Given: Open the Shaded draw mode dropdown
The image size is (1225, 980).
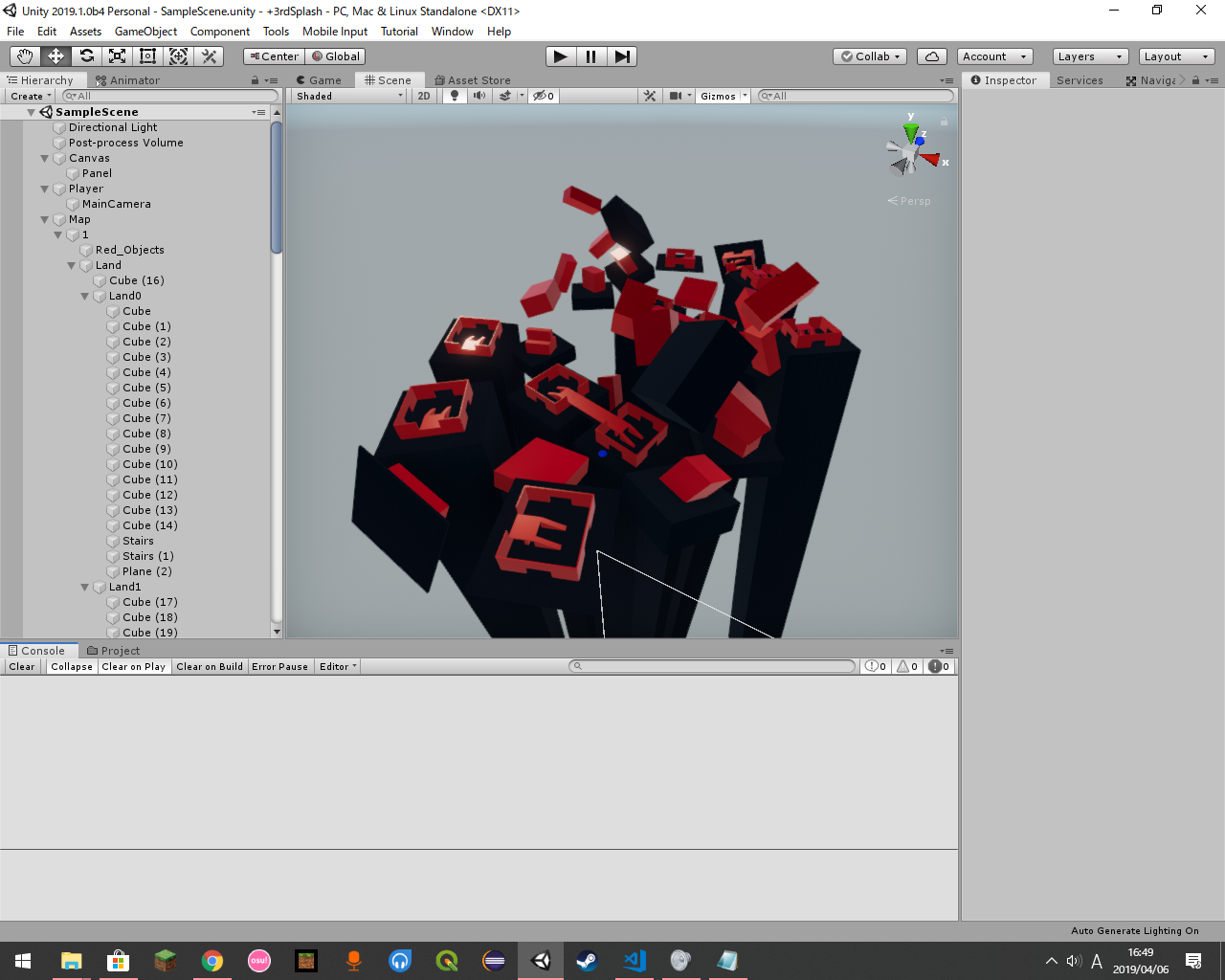Looking at the screenshot, I should 349,96.
